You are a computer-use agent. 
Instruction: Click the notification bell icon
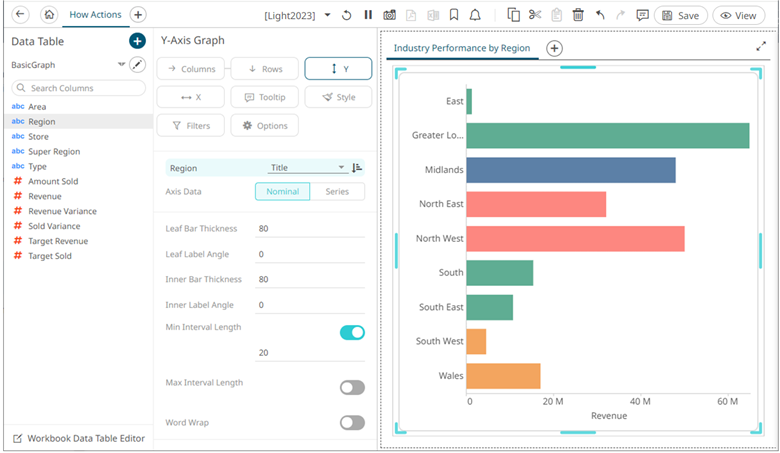click(475, 15)
